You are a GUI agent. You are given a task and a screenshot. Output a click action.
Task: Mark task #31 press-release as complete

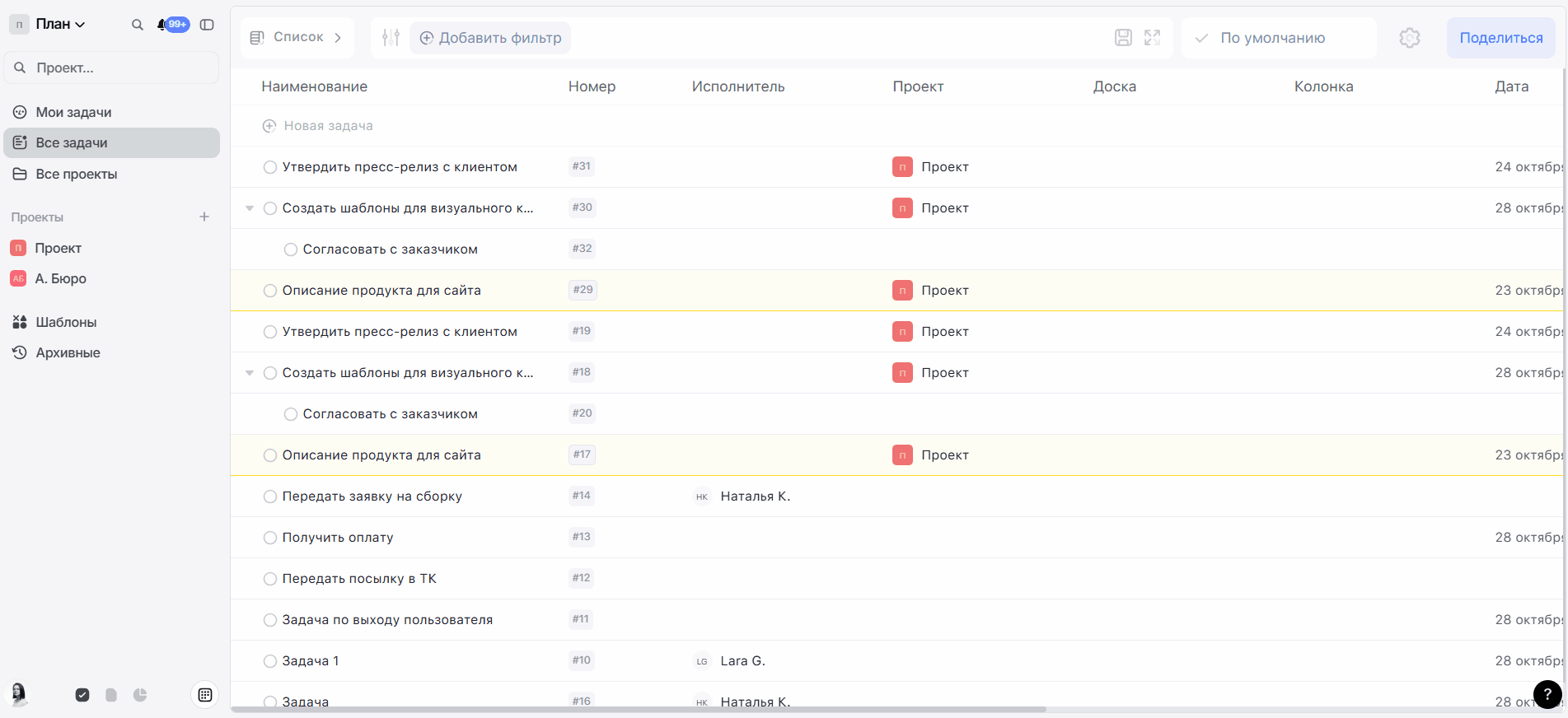269,167
